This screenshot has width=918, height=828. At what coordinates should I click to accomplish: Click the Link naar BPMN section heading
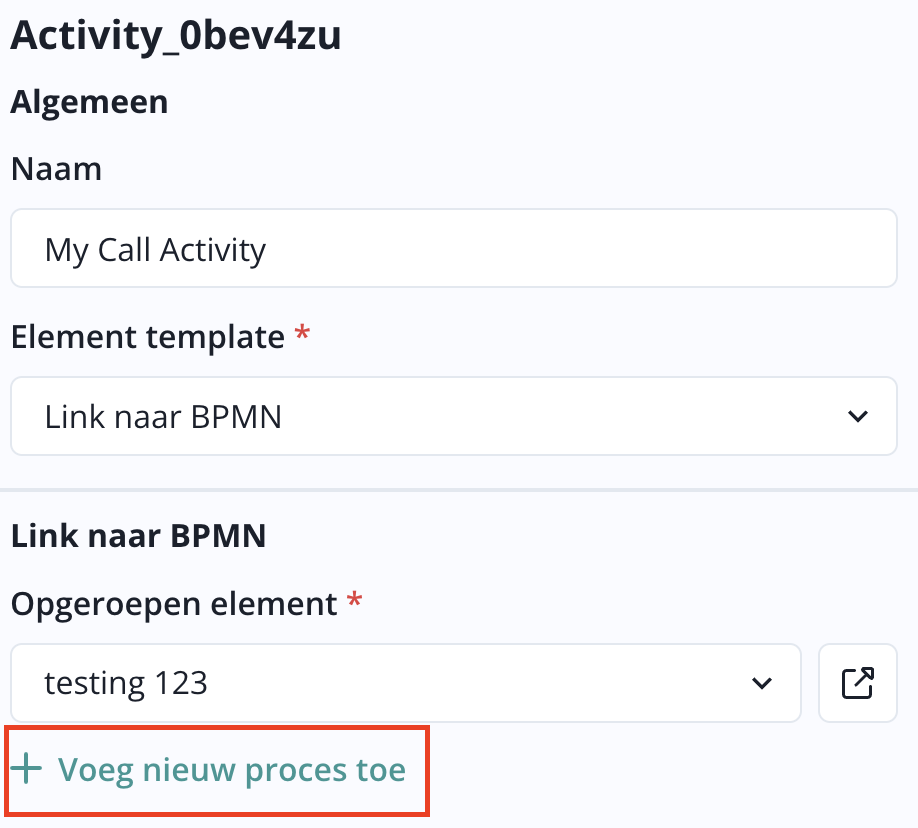[138, 536]
